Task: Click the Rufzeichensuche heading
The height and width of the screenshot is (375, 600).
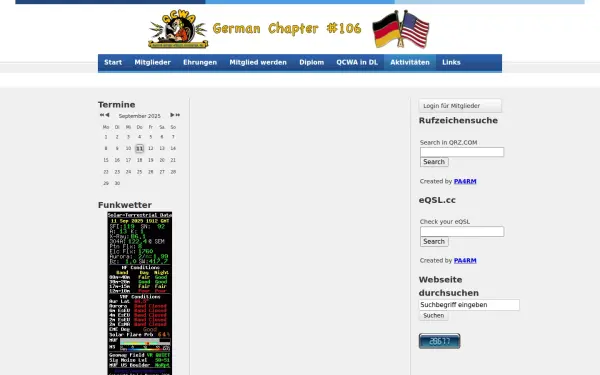Action: pyautogui.click(x=458, y=121)
